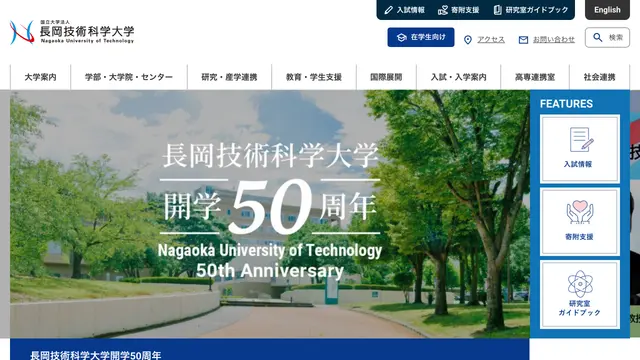
Task: Click the guidebook icon beside 研究室ガイドブック
Action: pyautogui.click(x=497, y=10)
